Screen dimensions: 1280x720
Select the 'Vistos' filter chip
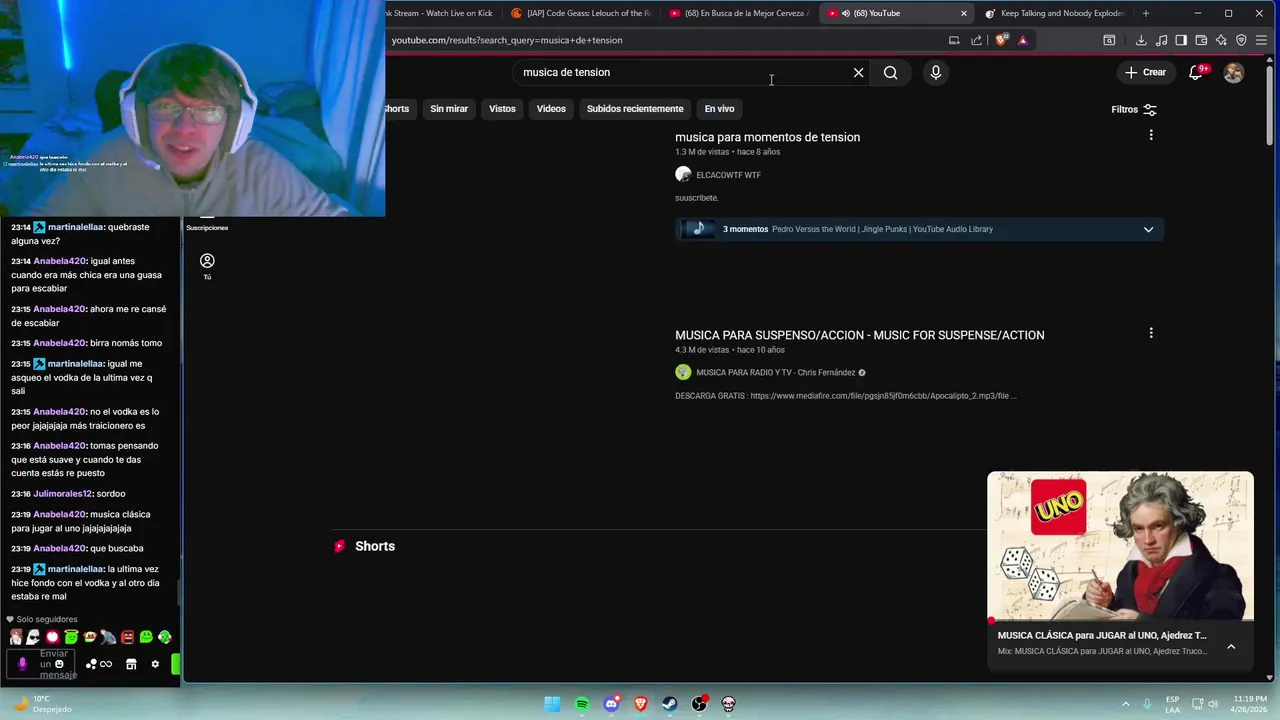coord(502,109)
